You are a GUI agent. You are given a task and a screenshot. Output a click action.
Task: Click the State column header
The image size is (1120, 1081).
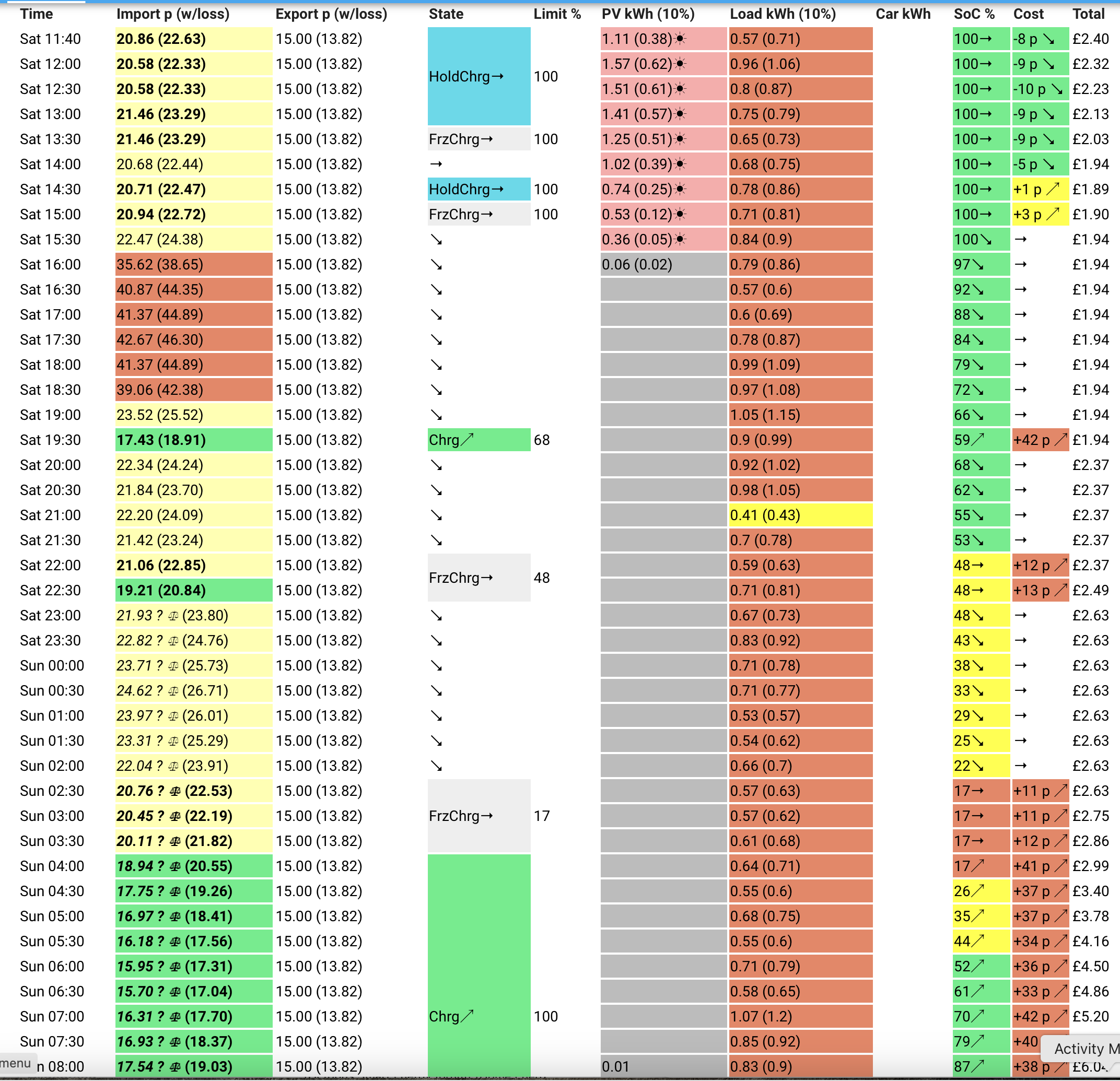(x=446, y=14)
